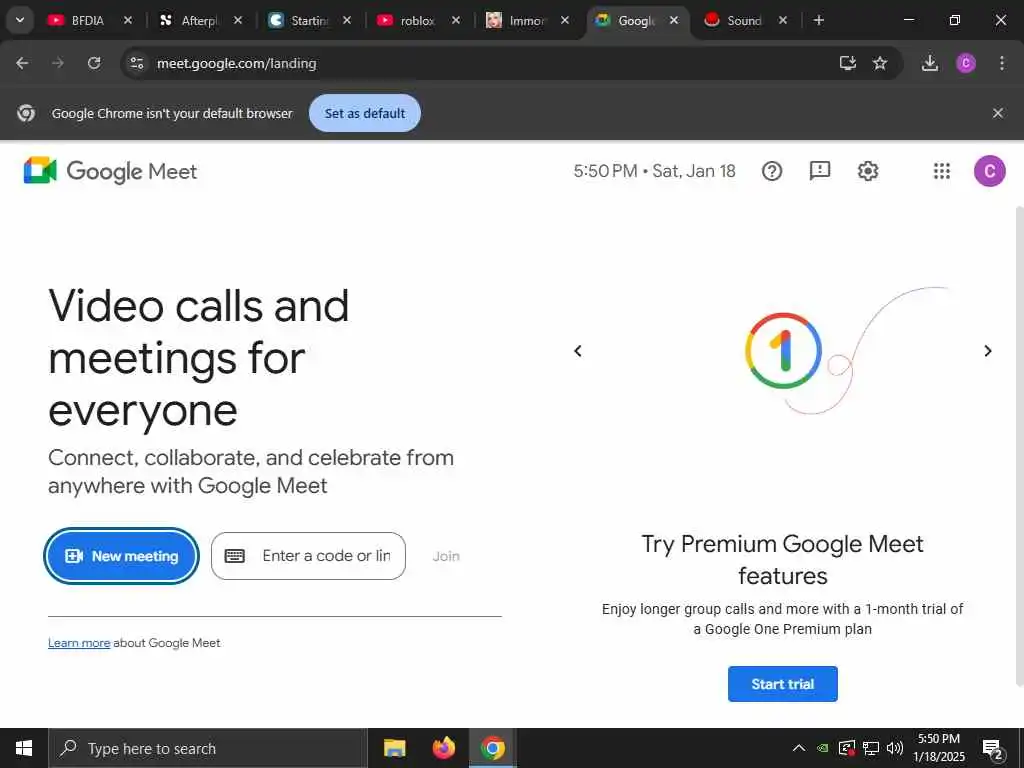Open the NVIDIA tray icon
This screenshot has height=768, width=1024.
(823, 748)
